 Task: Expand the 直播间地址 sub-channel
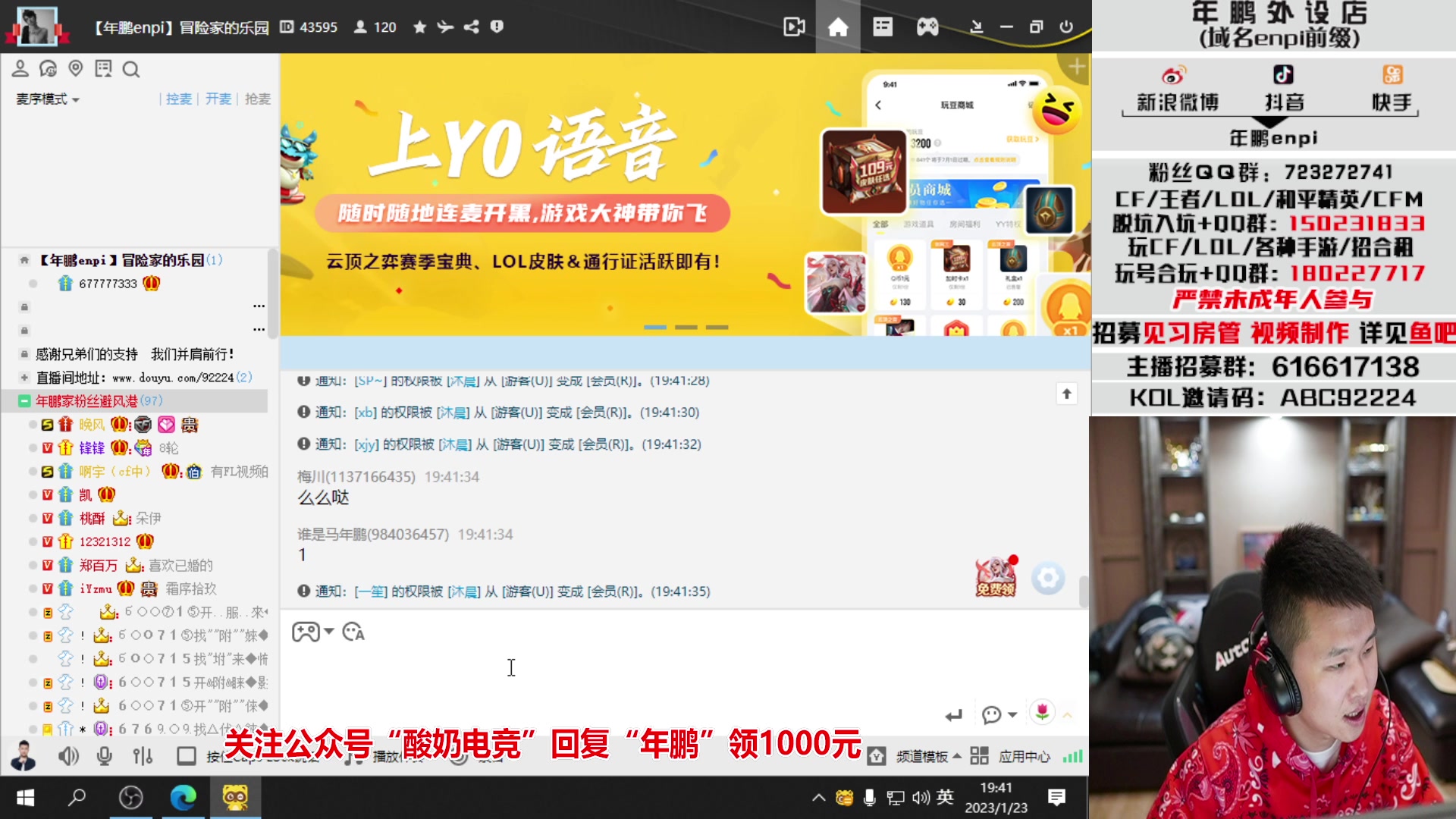click(x=24, y=378)
